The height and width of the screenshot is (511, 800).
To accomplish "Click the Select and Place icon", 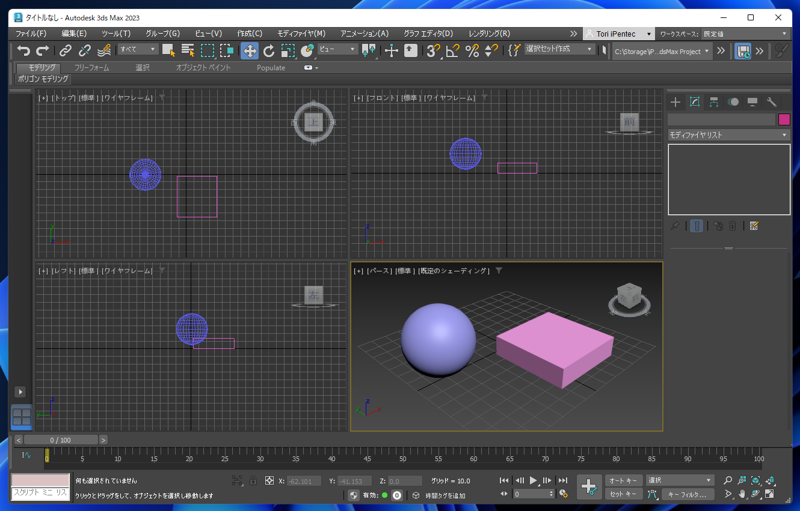I will (307, 50).
